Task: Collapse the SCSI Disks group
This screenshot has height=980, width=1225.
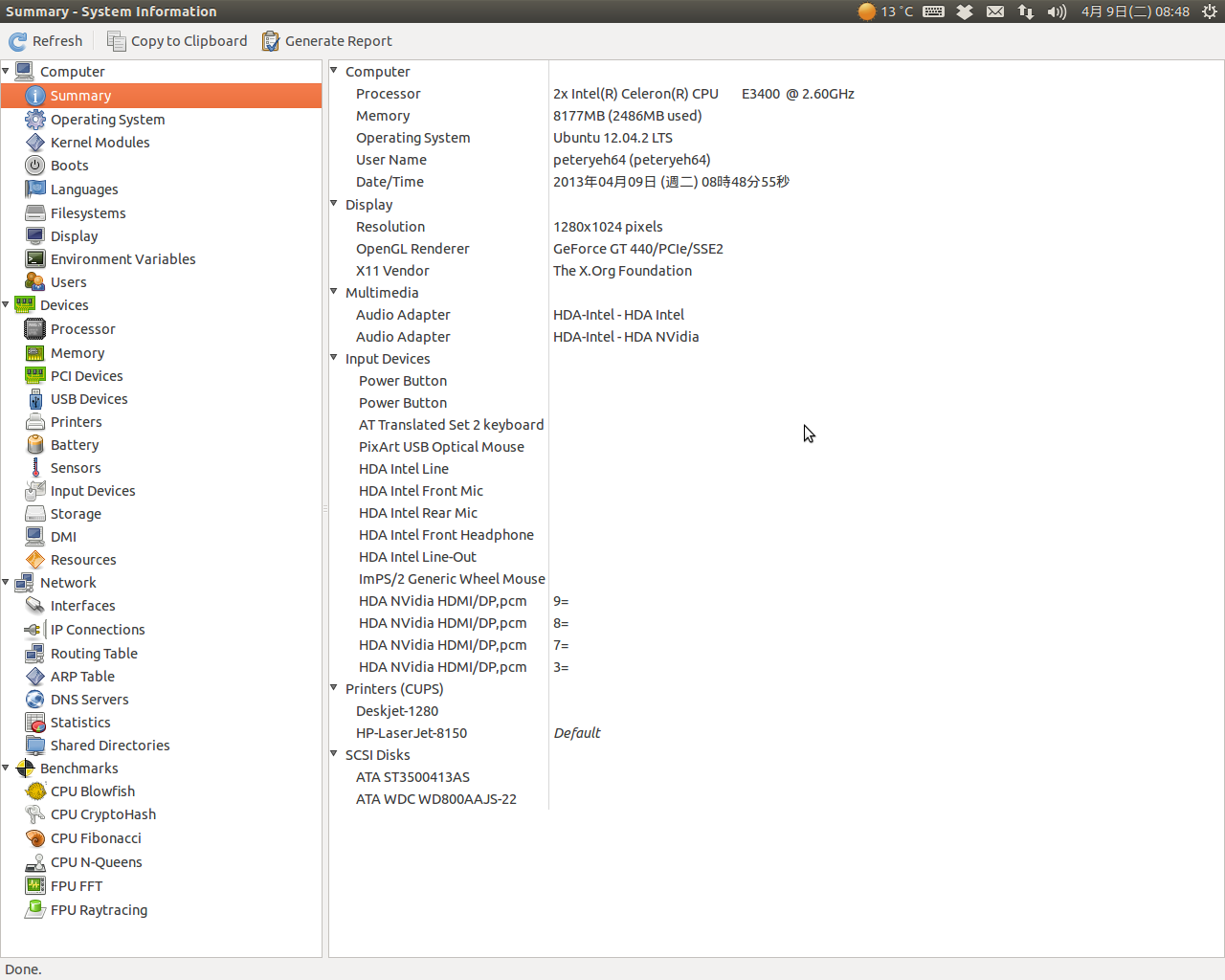Action: tap(334, 754)
